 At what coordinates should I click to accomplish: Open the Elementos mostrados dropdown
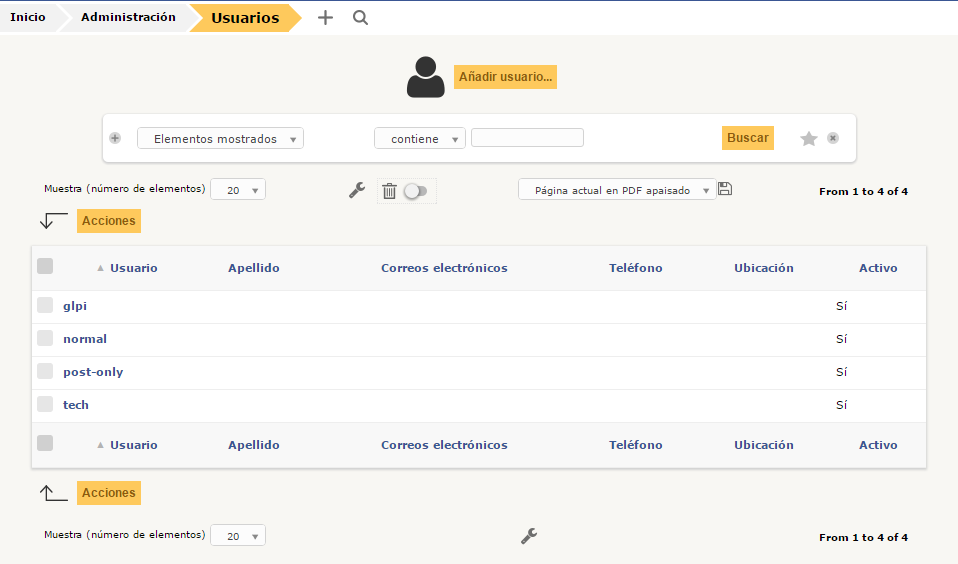(220, 139)
